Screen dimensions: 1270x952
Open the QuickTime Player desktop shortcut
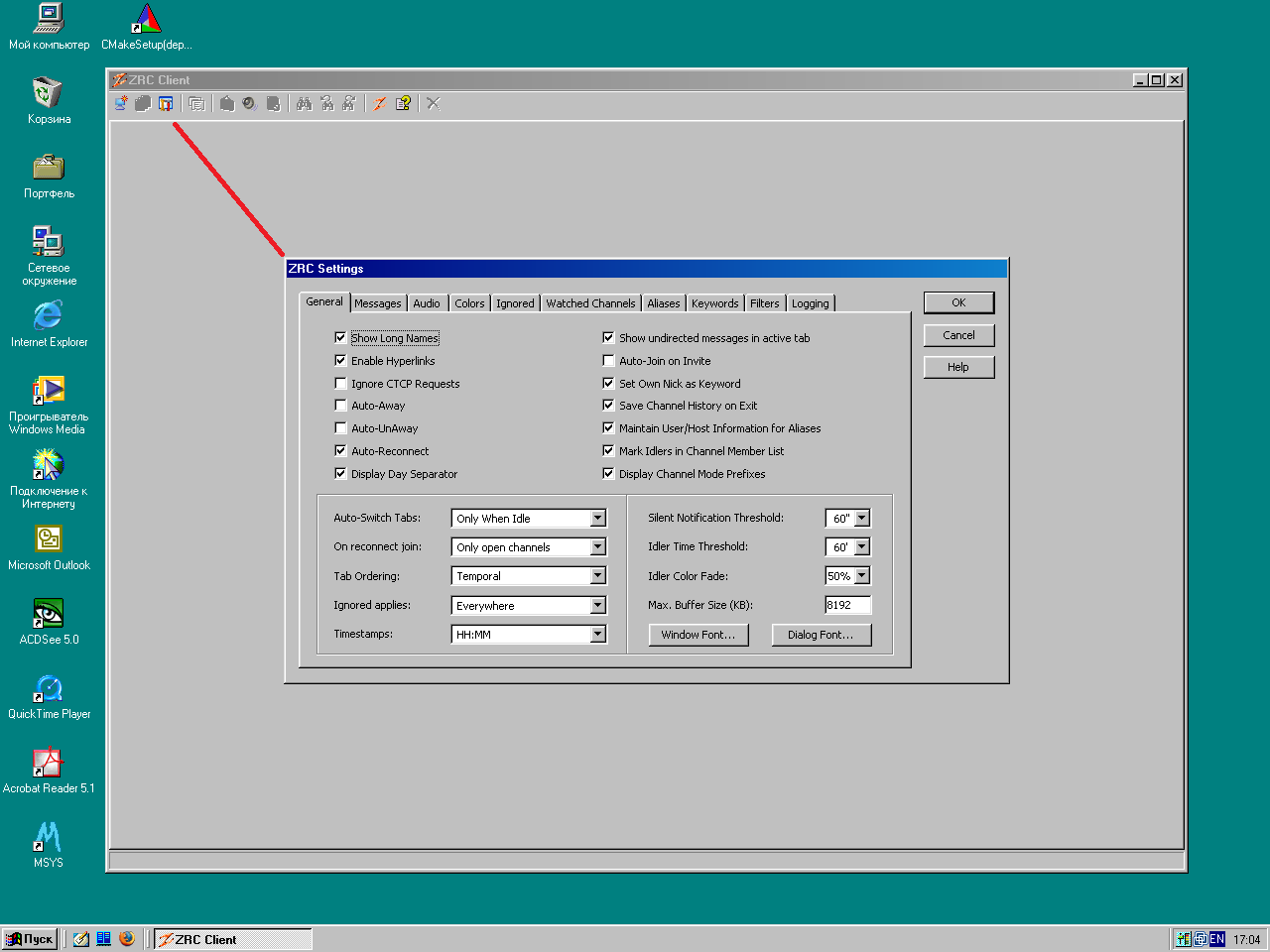pos(49,688)
